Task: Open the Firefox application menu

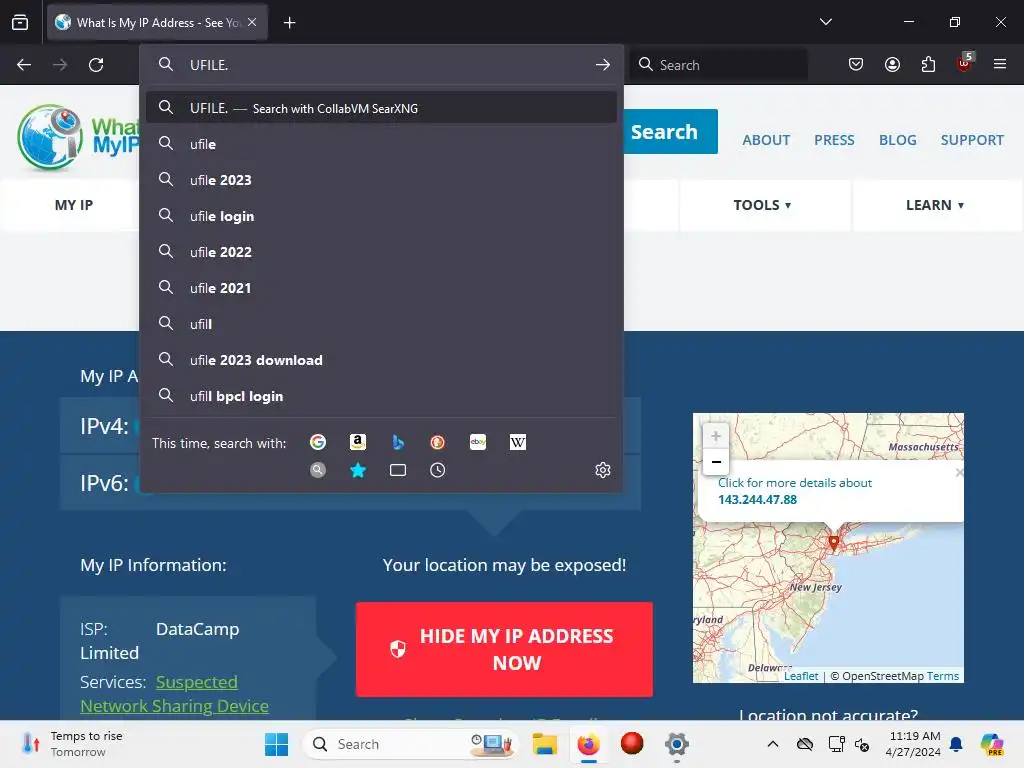Action: coord(1000,64)
